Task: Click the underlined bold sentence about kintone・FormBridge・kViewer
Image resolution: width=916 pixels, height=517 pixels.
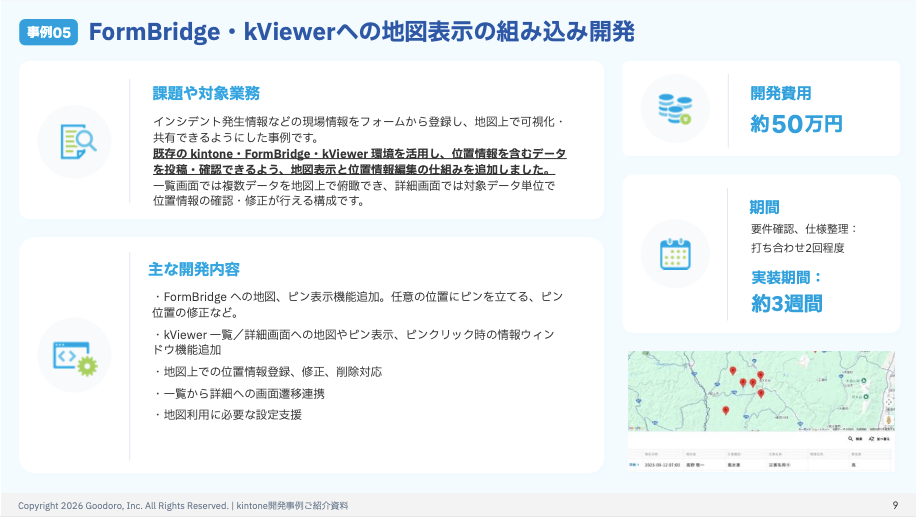Action: coord(359,162)
